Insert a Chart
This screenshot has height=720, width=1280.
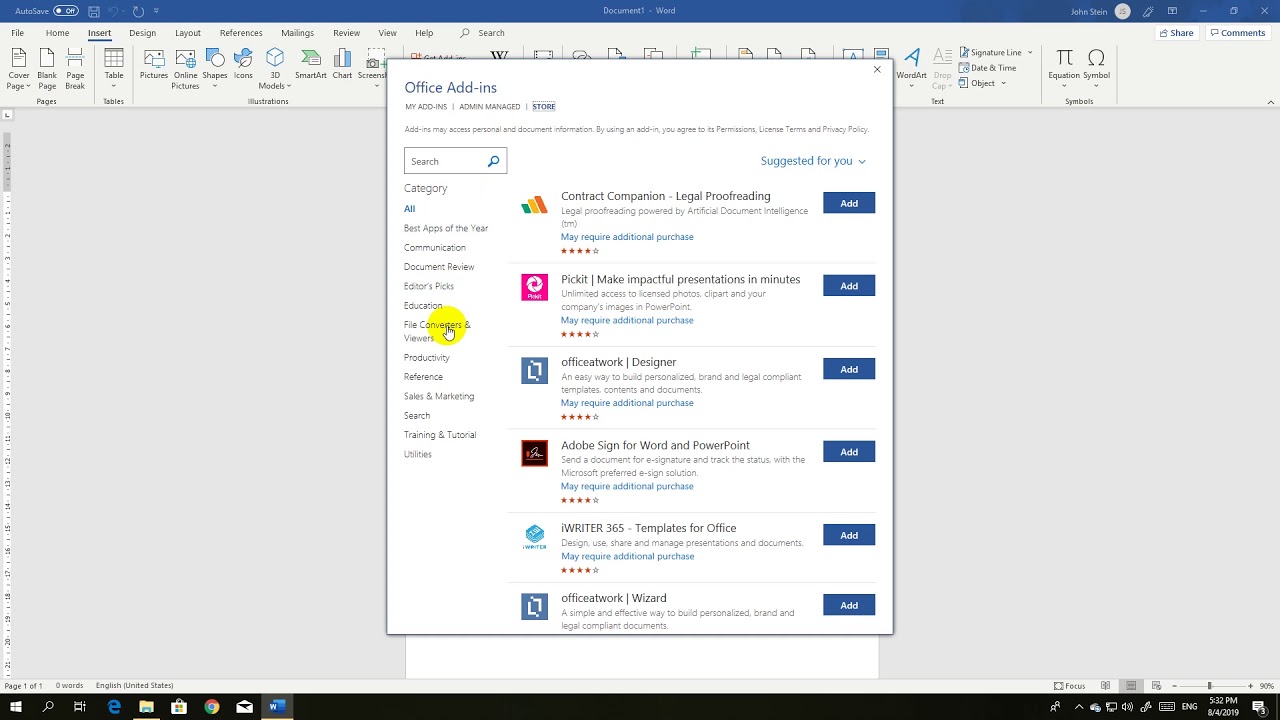(342, 64)
